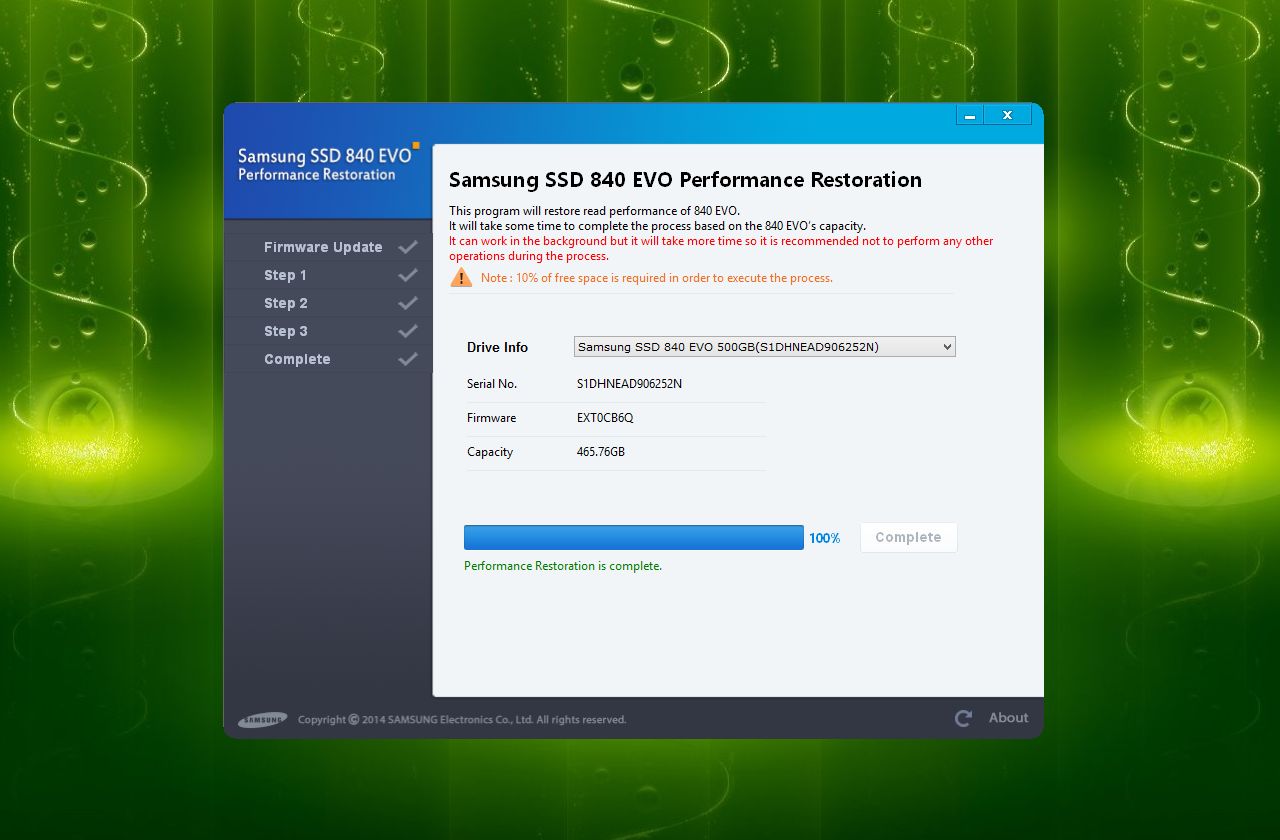Open the About link

[1008, 718]
